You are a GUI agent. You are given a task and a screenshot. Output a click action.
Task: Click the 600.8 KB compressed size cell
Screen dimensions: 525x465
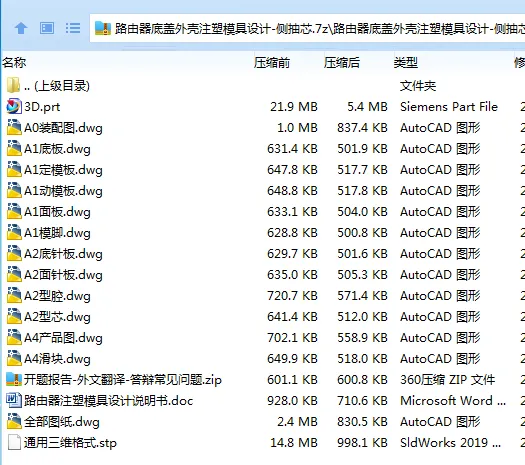click(x=362, y=380)
